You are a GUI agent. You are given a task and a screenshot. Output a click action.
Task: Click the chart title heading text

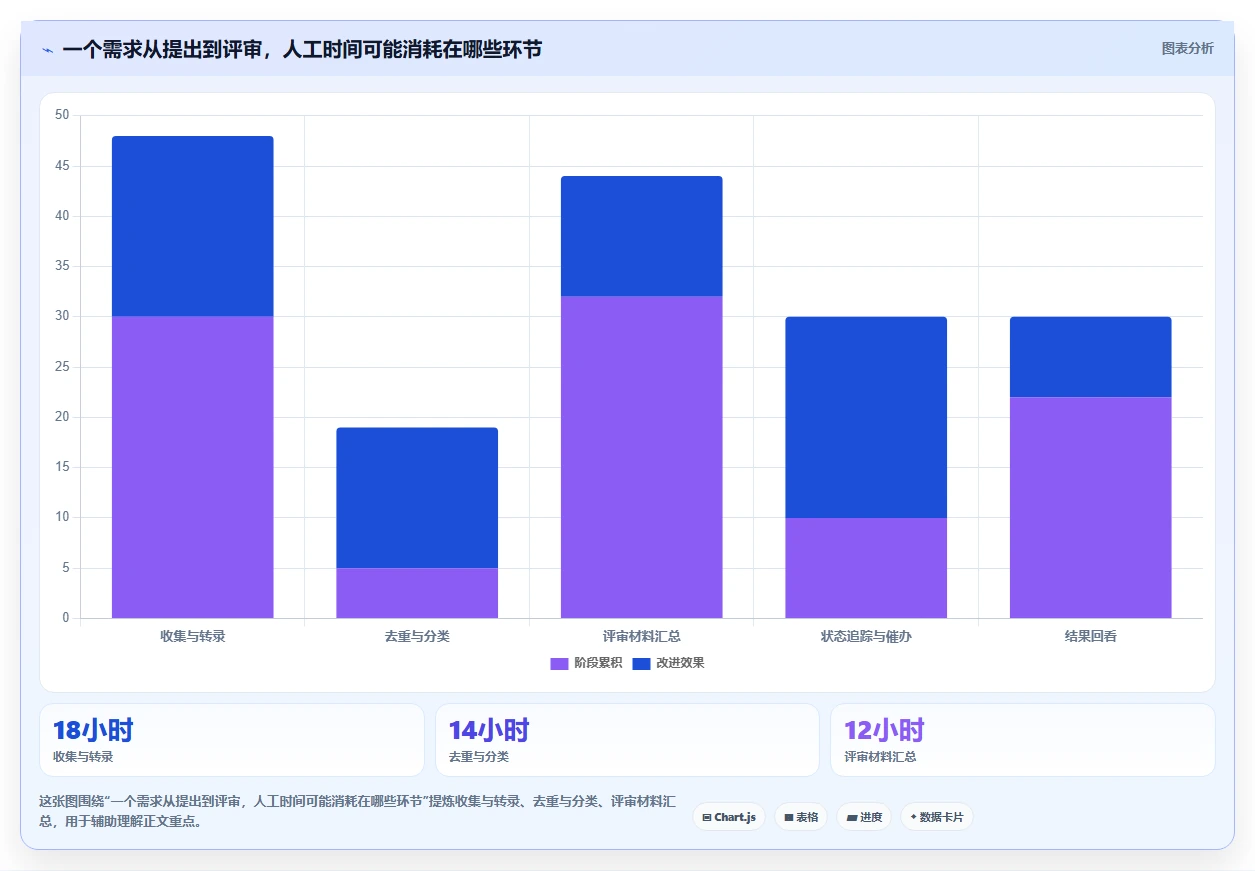(302, 49)
